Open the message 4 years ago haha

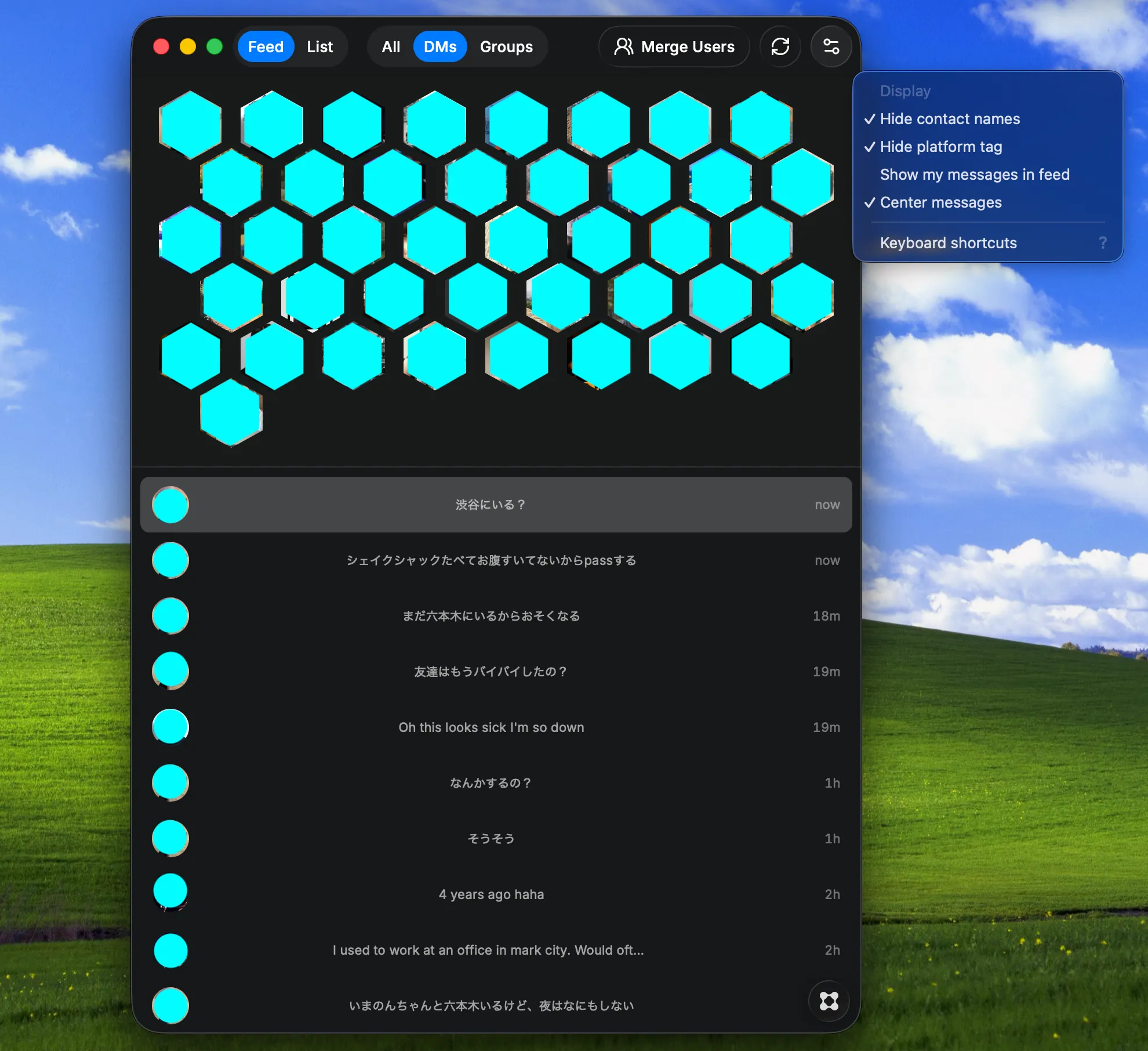(496, 894)
